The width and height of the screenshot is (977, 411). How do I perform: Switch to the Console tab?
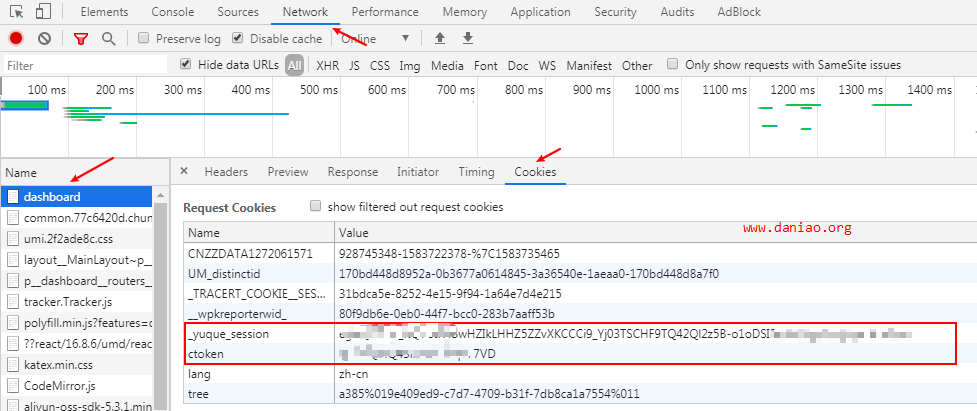pyautogui.click(x=172, y=12)
